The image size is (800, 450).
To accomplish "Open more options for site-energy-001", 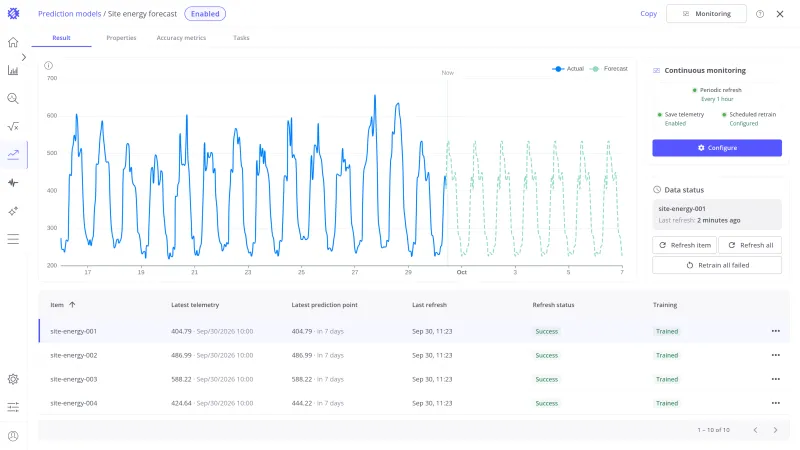I will [776, 331].
